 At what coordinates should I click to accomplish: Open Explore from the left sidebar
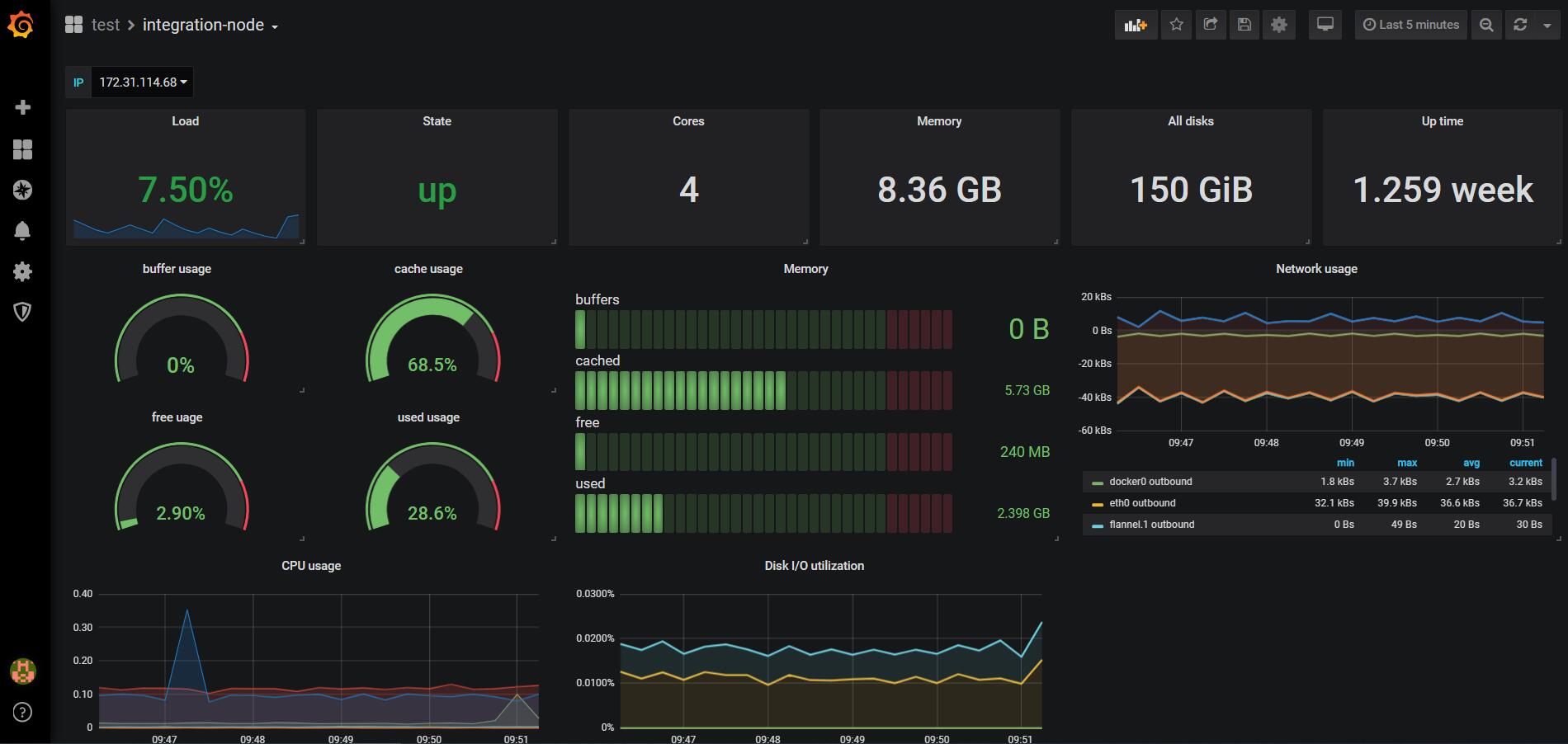pyautogui.click(x=23, y=190)
